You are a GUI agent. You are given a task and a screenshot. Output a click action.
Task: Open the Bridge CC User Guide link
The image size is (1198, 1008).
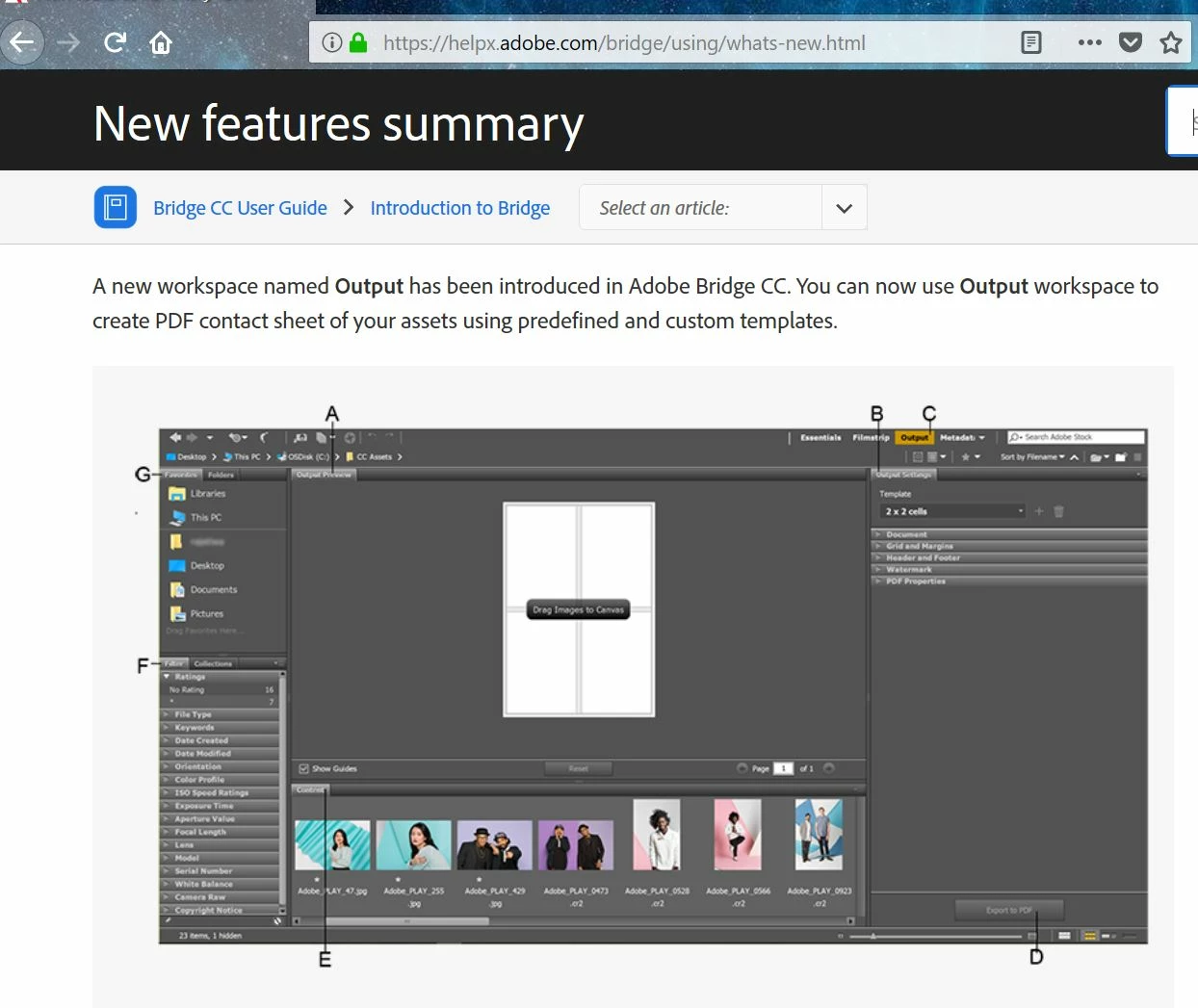click(240, 208)
